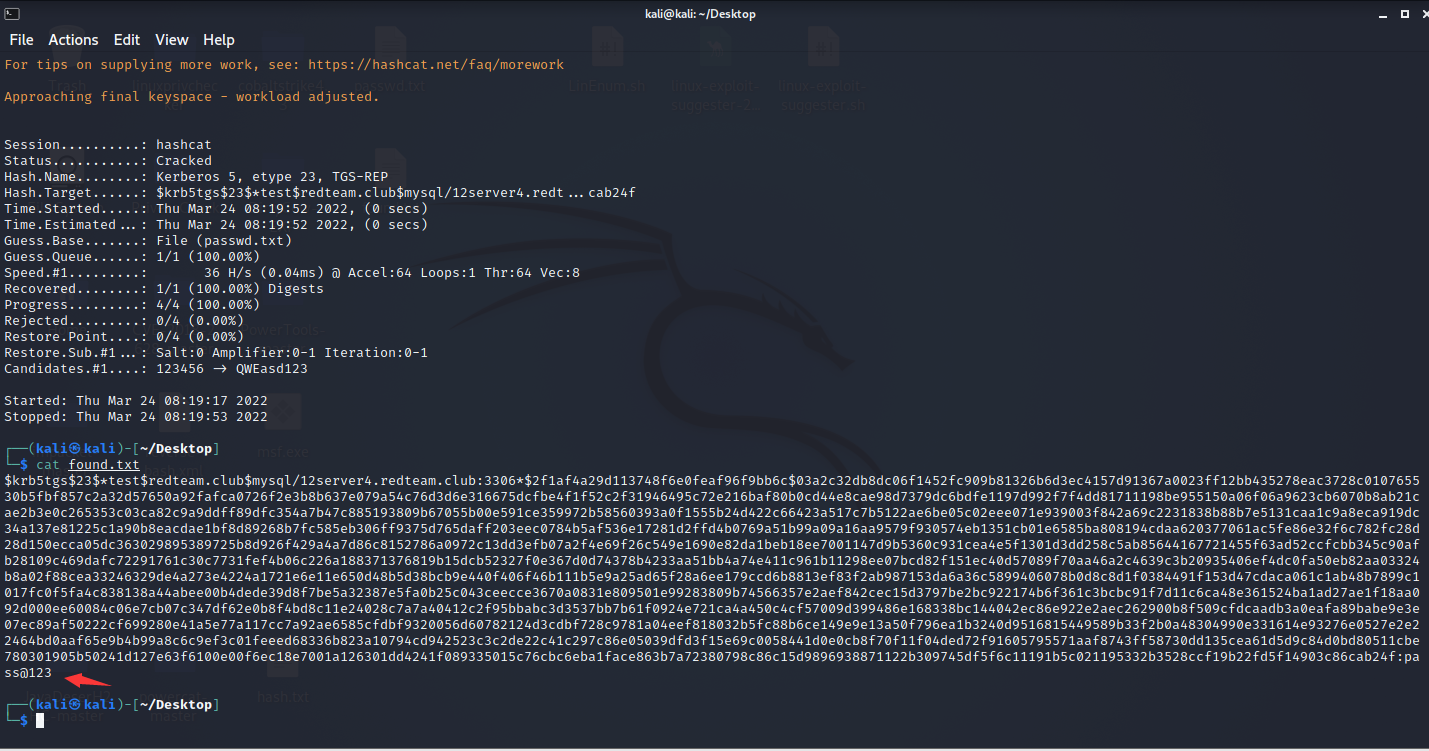Click the Time.Estimated line
Screen dimensions: 1429x751
216,224
